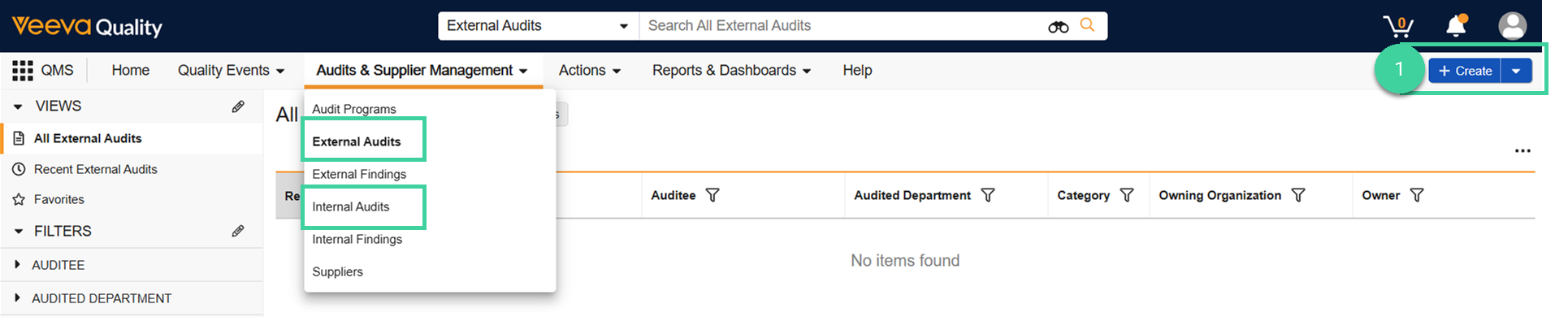The width and height of the screenshot is (1568, 317).
Task: Open the External Audits search scope dropdown
Action: (x=539, y=26)
